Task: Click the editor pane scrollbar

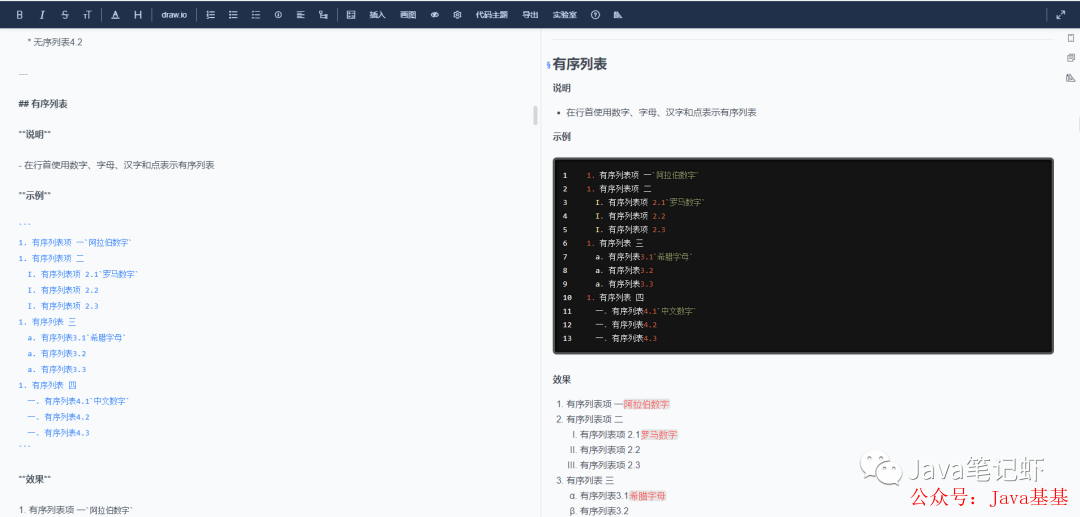Action: 535,116
